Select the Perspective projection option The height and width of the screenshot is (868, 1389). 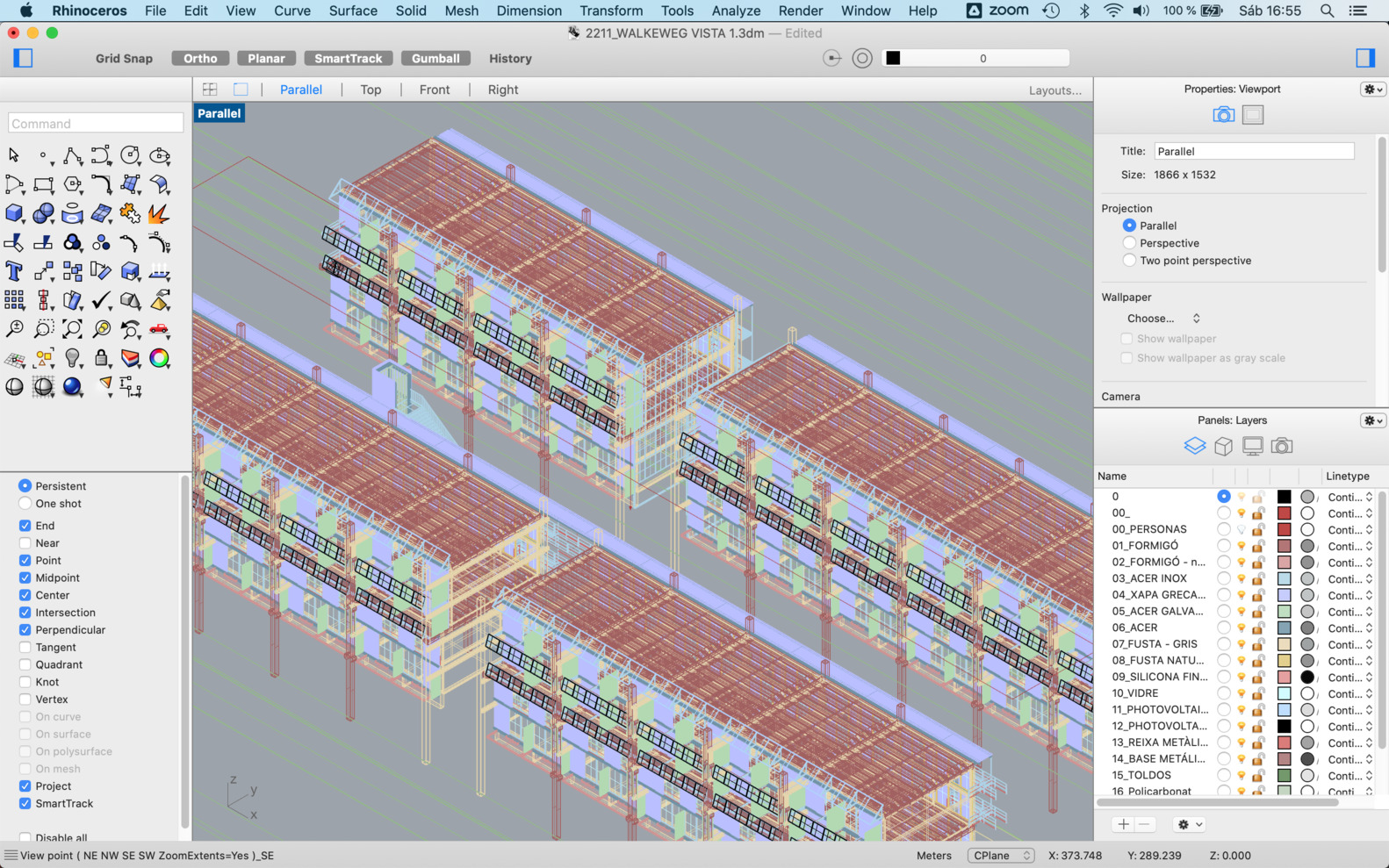point(1129,243)
